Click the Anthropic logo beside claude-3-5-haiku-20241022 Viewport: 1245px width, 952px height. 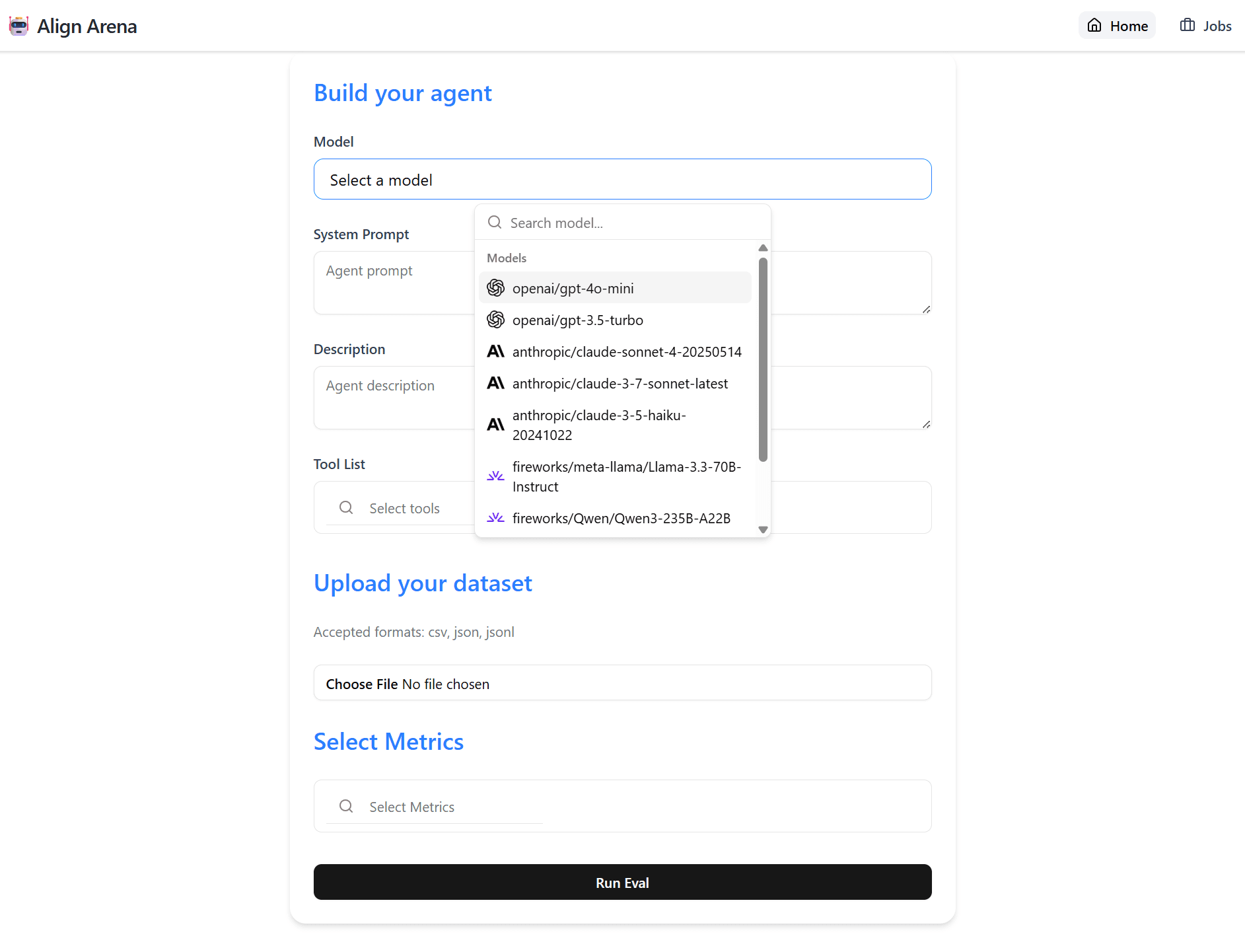coord(495,425)
